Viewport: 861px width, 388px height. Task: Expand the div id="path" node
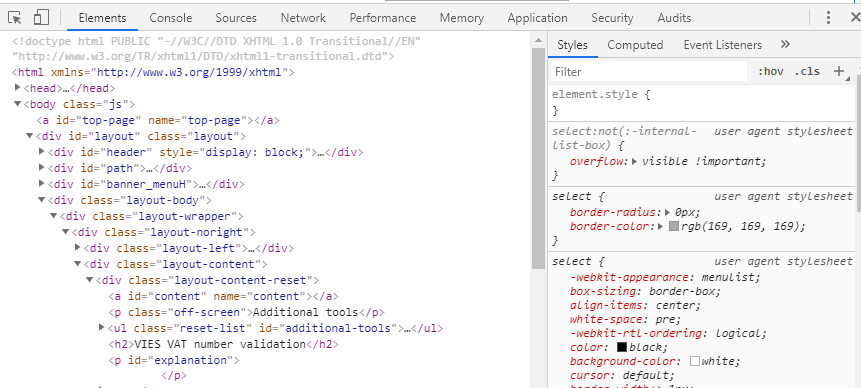(42, 167)
